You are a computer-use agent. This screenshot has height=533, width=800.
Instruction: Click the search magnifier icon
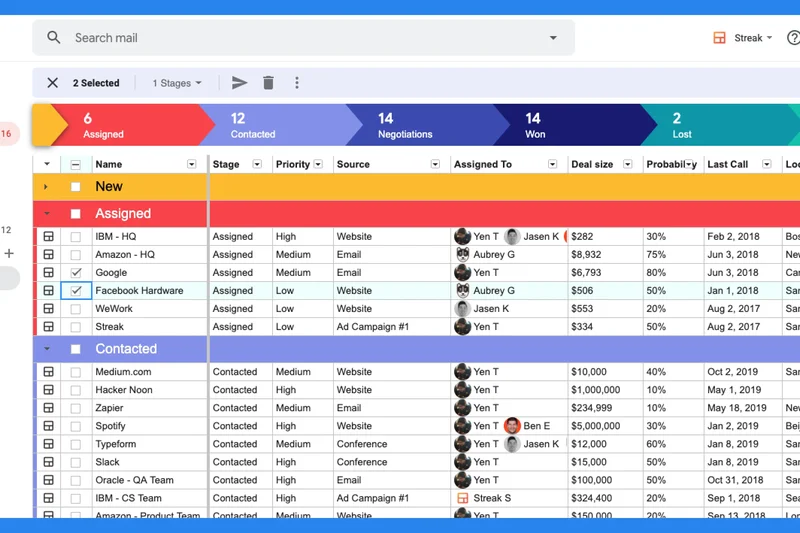(x=54, y=37)
